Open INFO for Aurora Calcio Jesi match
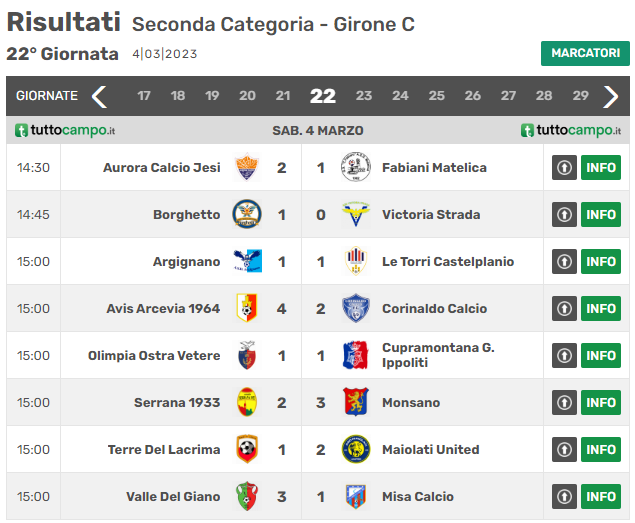The image size is (635, 523). (x=601, y=167)
